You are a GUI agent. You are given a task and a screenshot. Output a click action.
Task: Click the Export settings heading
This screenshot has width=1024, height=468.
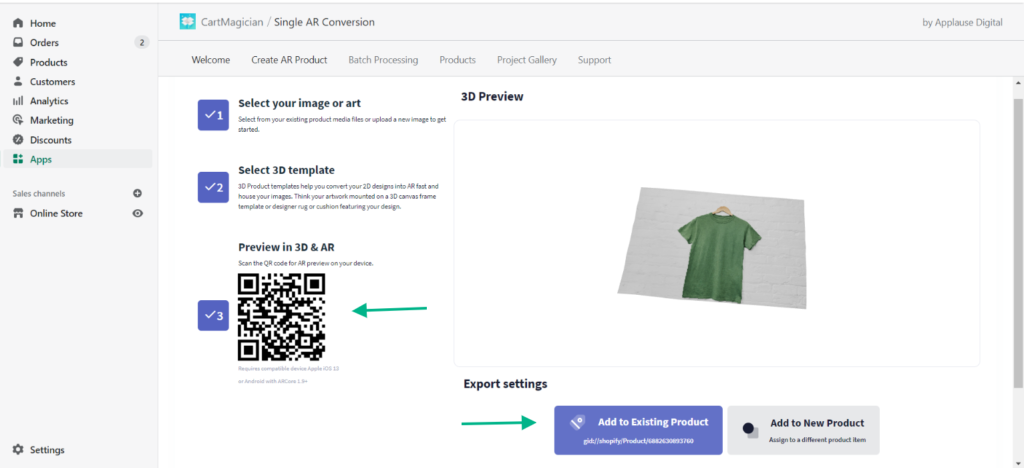(505, 384)
